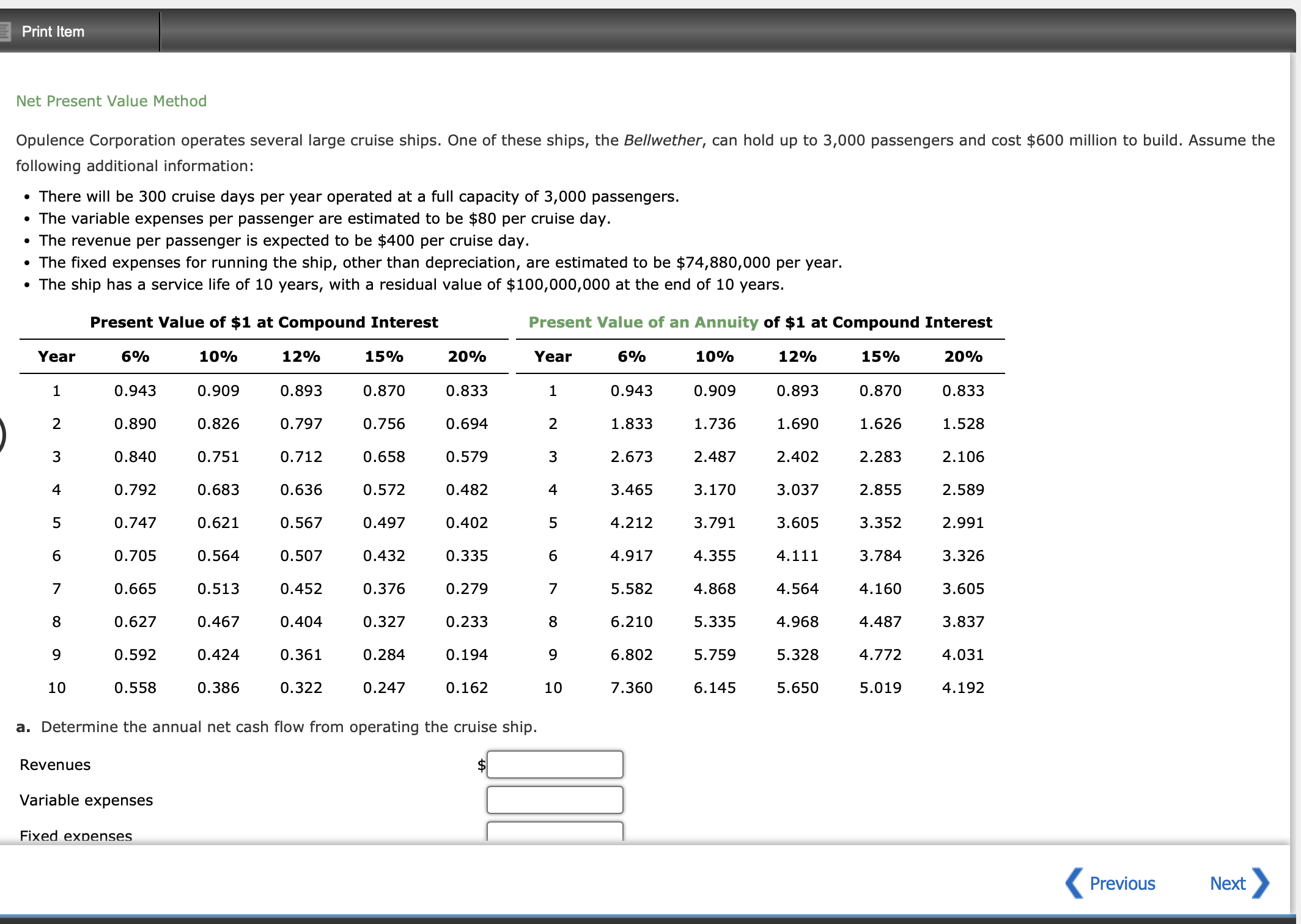Select the value 0.558 in the PV table
The height and width of the screenshot is (924, 1301).
point(136,687)
